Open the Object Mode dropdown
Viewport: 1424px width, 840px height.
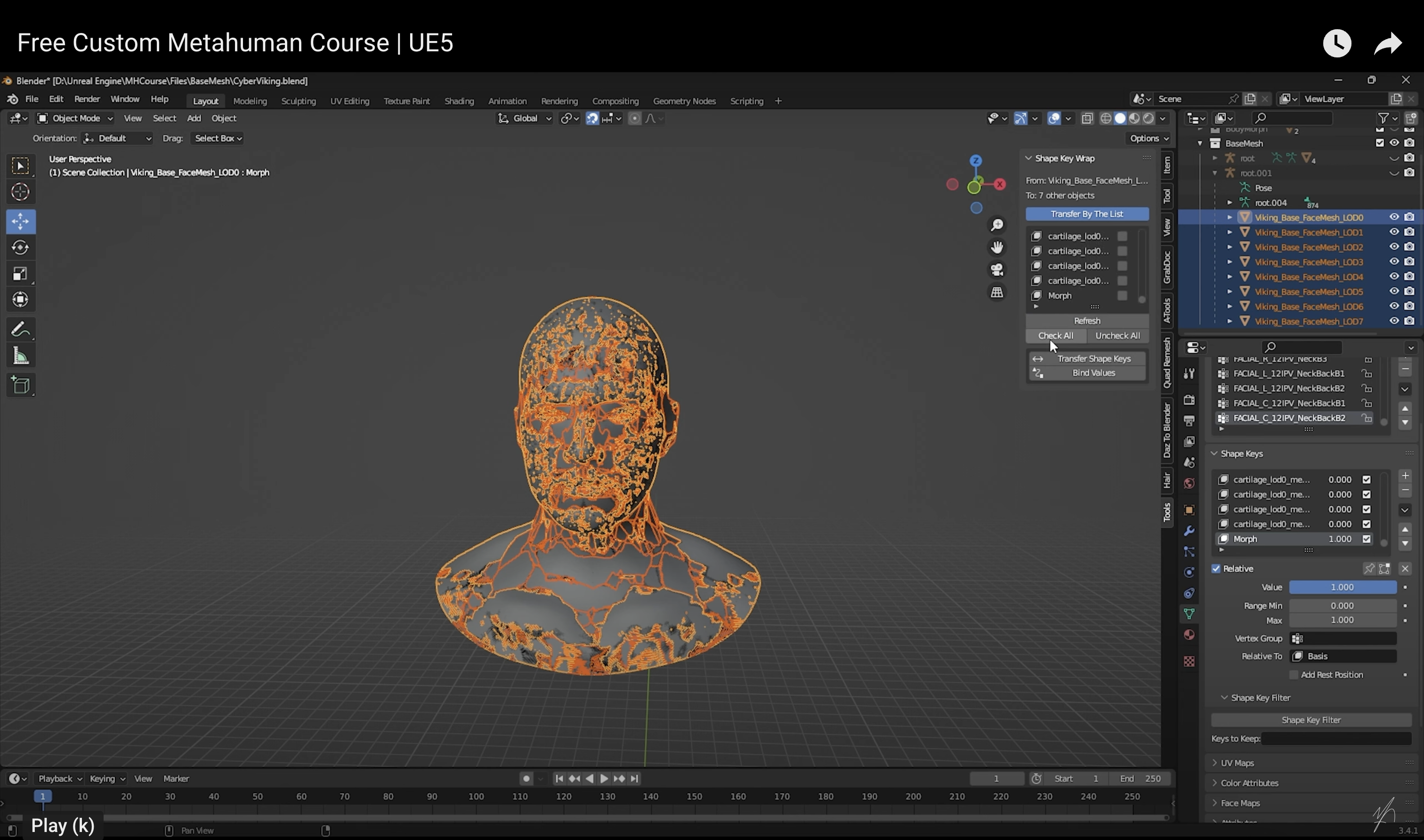point(74,118)
